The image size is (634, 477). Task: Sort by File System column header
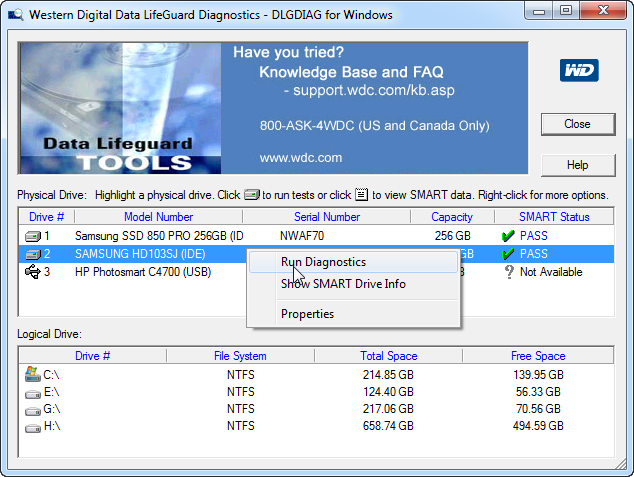(x=240, y=356)
